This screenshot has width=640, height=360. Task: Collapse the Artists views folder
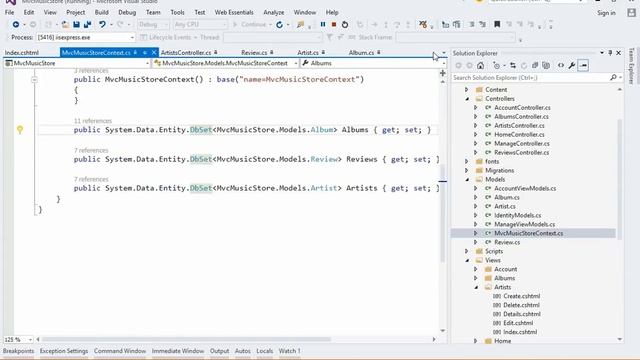click(476, 287)
